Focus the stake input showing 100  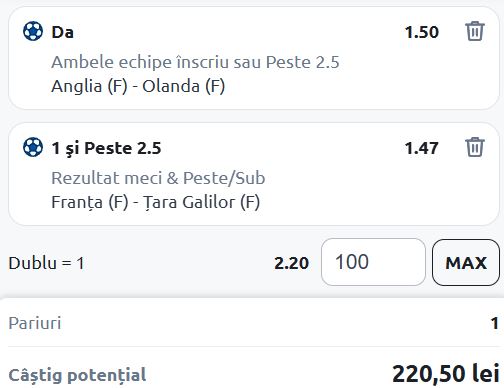tap(373, 262)
